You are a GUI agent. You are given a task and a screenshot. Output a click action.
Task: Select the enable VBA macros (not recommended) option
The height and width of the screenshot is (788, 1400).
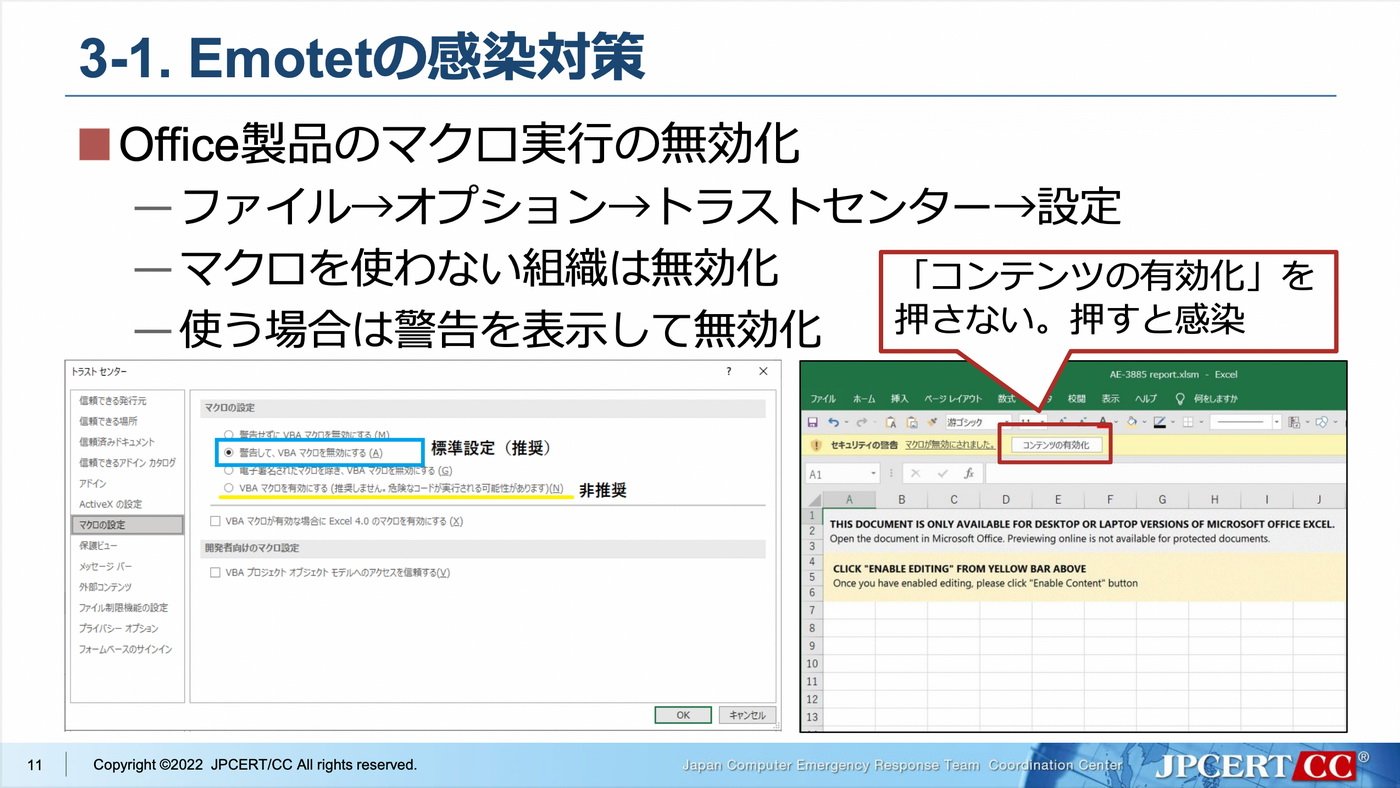point(229,488)
